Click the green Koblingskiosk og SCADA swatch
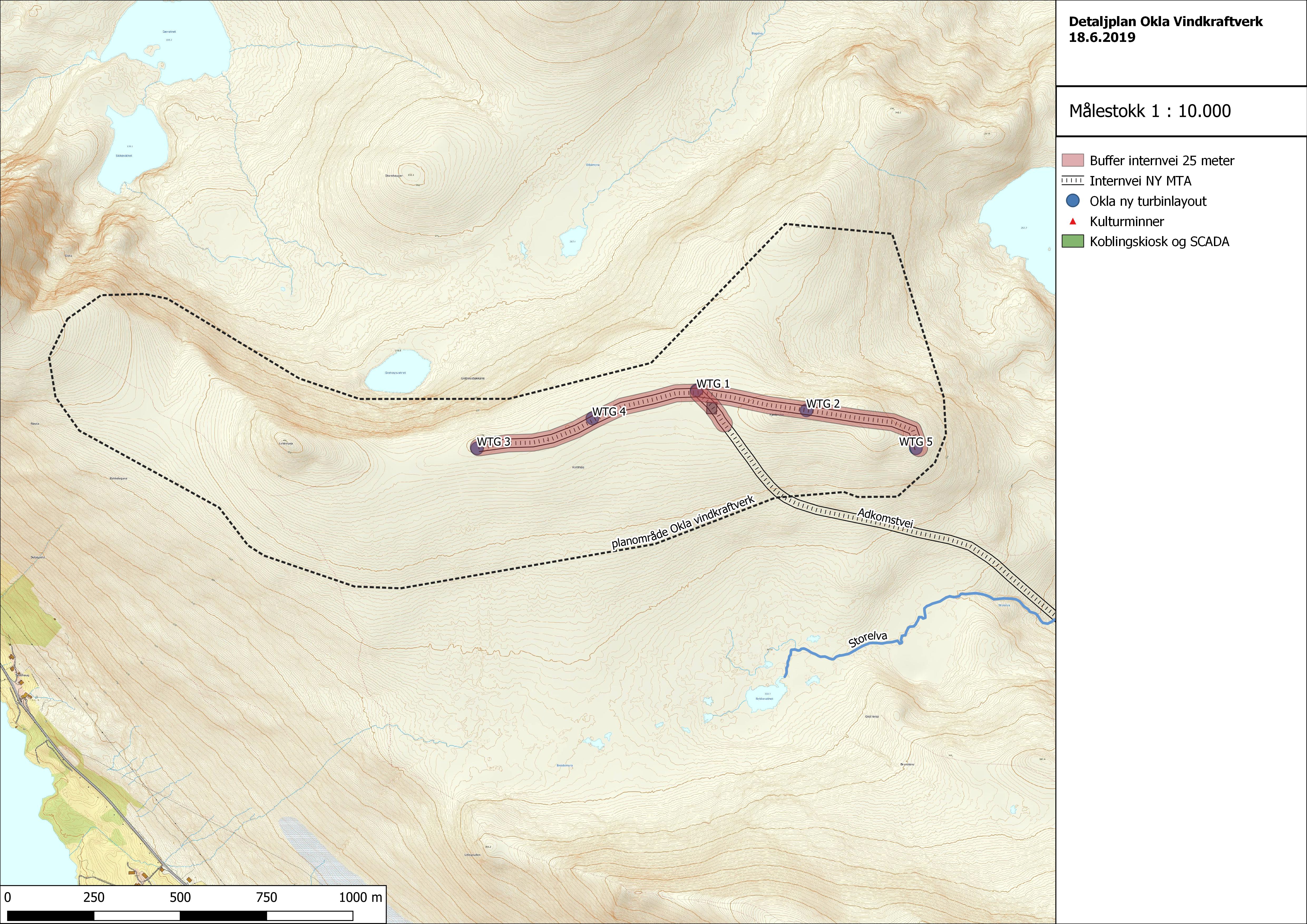The width and height of the screenshot is (1307, 924). click(1072, 241)
